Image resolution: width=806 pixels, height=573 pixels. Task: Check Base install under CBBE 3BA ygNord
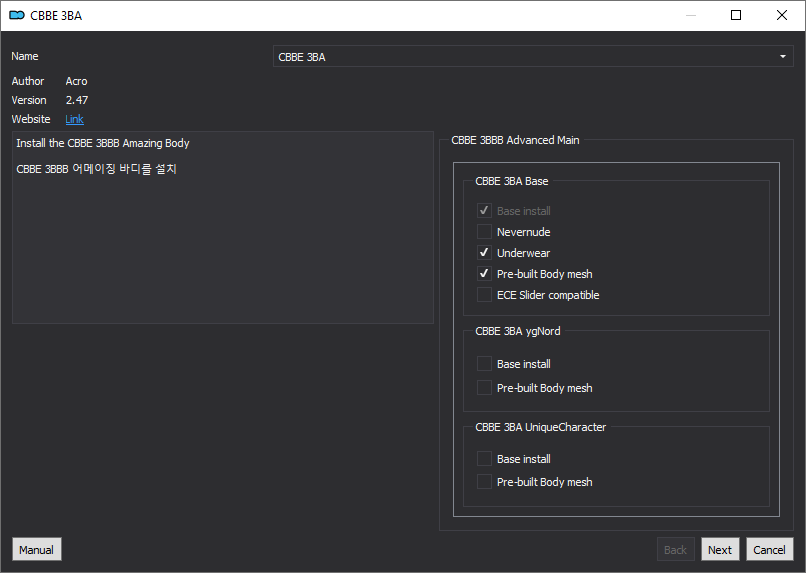pos(484,364)
